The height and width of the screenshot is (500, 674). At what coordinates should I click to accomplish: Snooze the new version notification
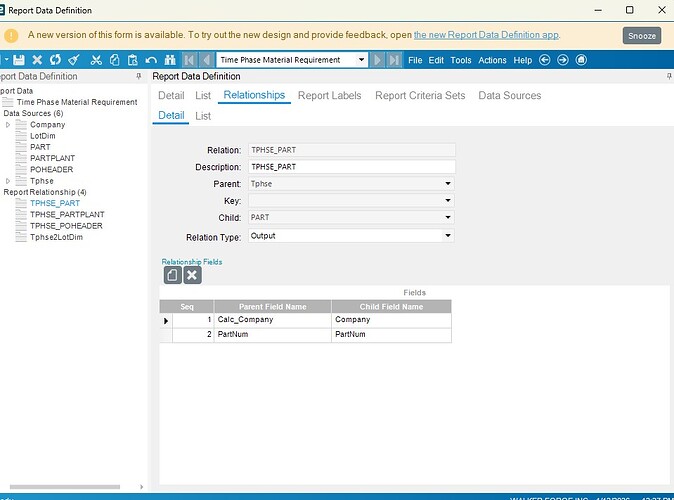coord(641,35)
